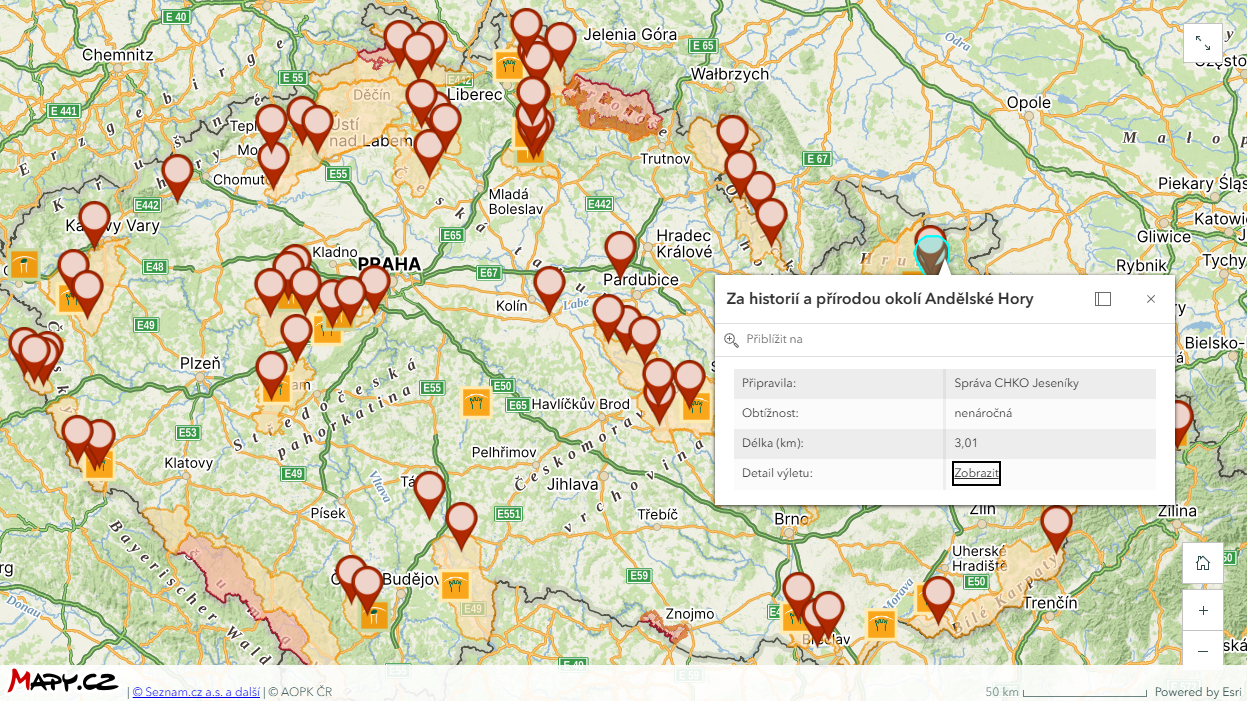1248x706 pixels.
Task: Click the 'Plzeň' city label
Action: tap(200, 363)
